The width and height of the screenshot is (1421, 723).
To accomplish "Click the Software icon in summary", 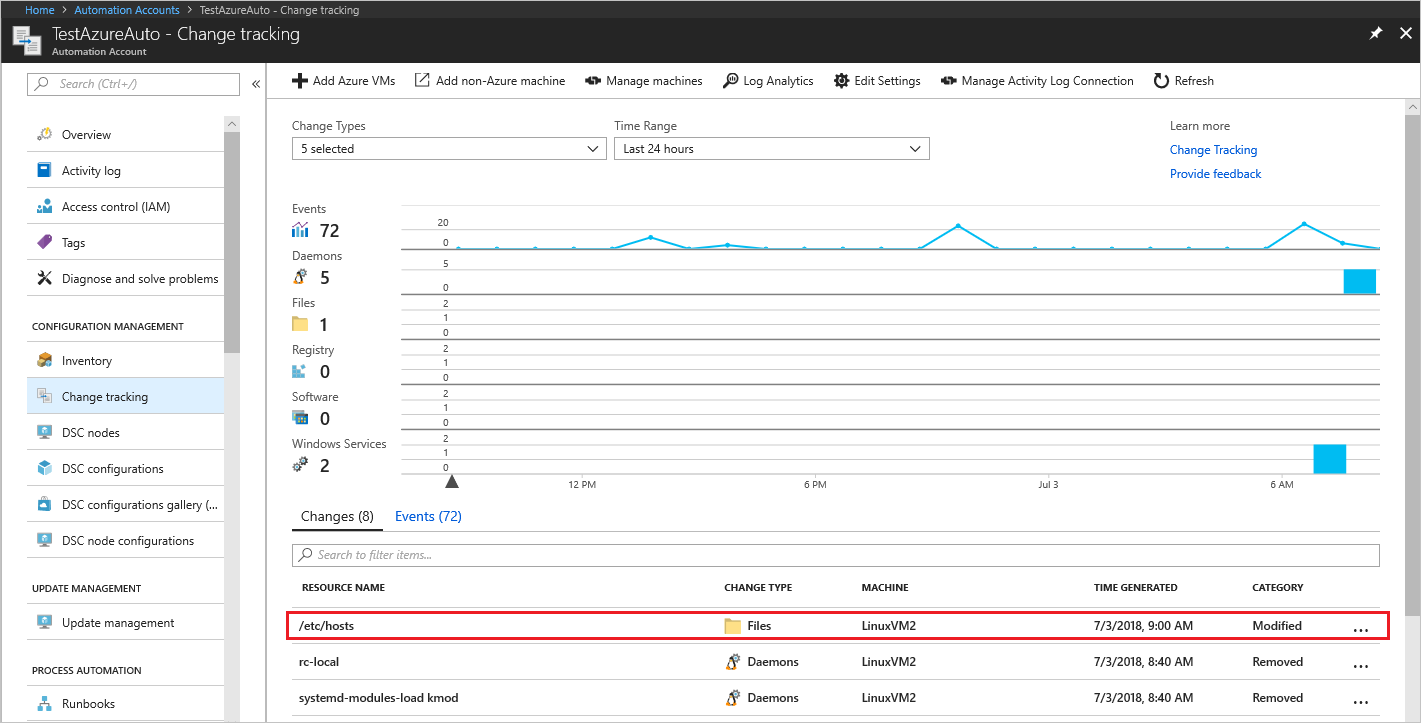I will [300, 418].
